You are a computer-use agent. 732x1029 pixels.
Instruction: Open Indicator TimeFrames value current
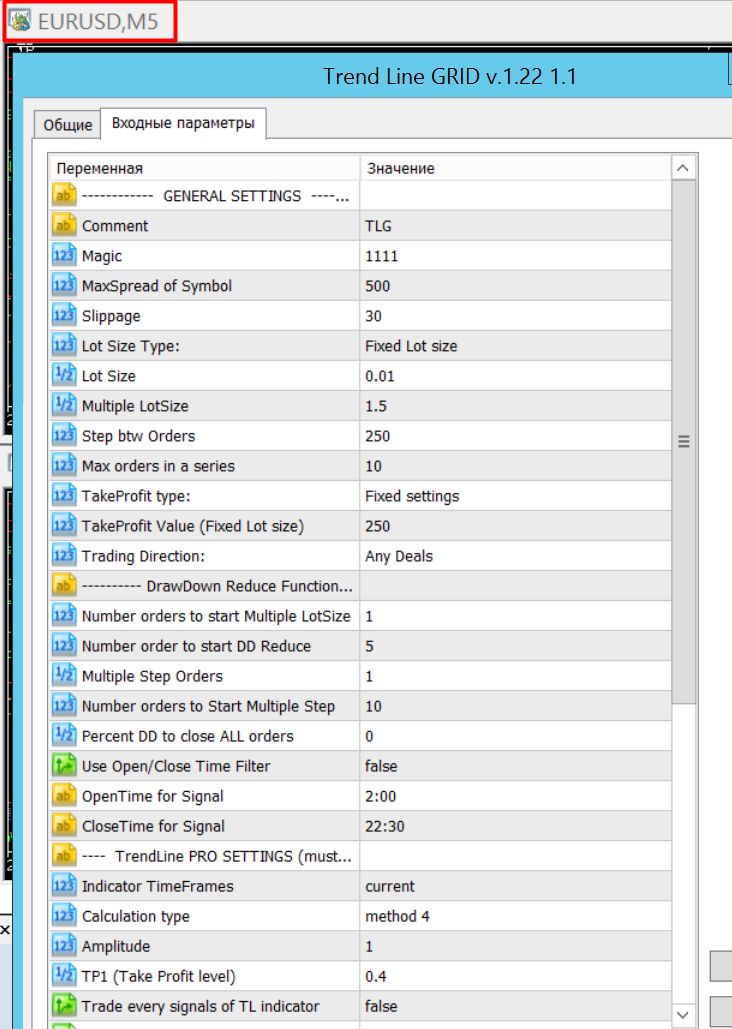tap(515, 886)
